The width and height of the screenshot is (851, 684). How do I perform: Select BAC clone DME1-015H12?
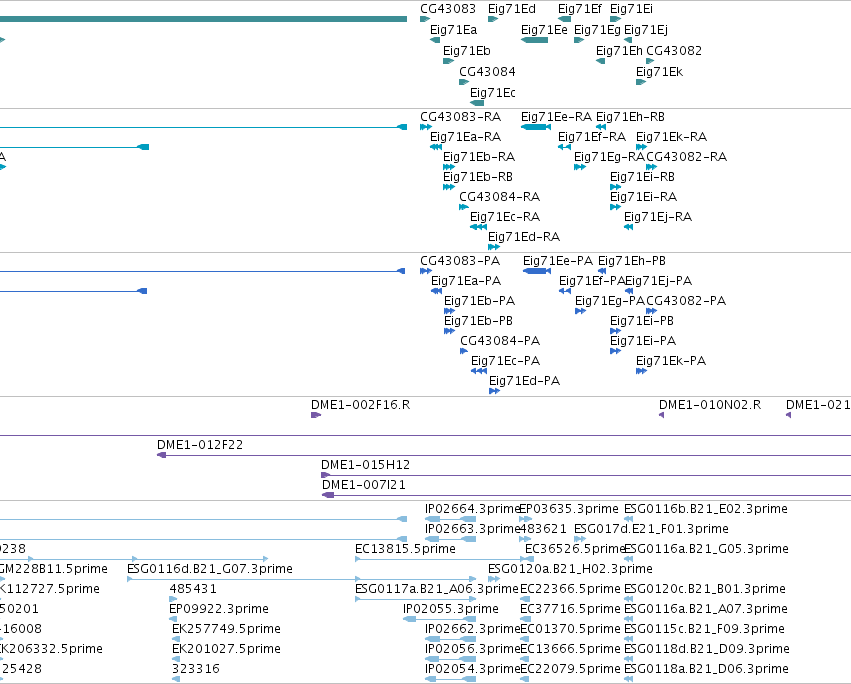365,465
